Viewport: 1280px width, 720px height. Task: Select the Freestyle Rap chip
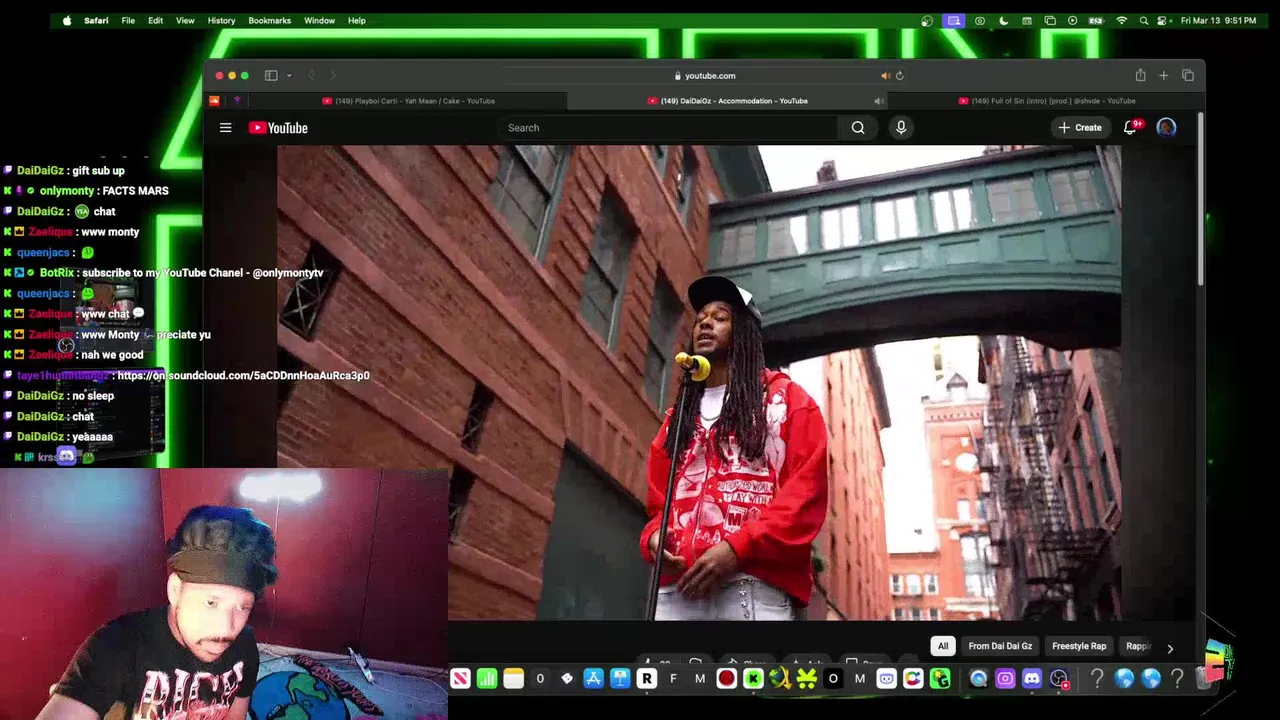1079,646
